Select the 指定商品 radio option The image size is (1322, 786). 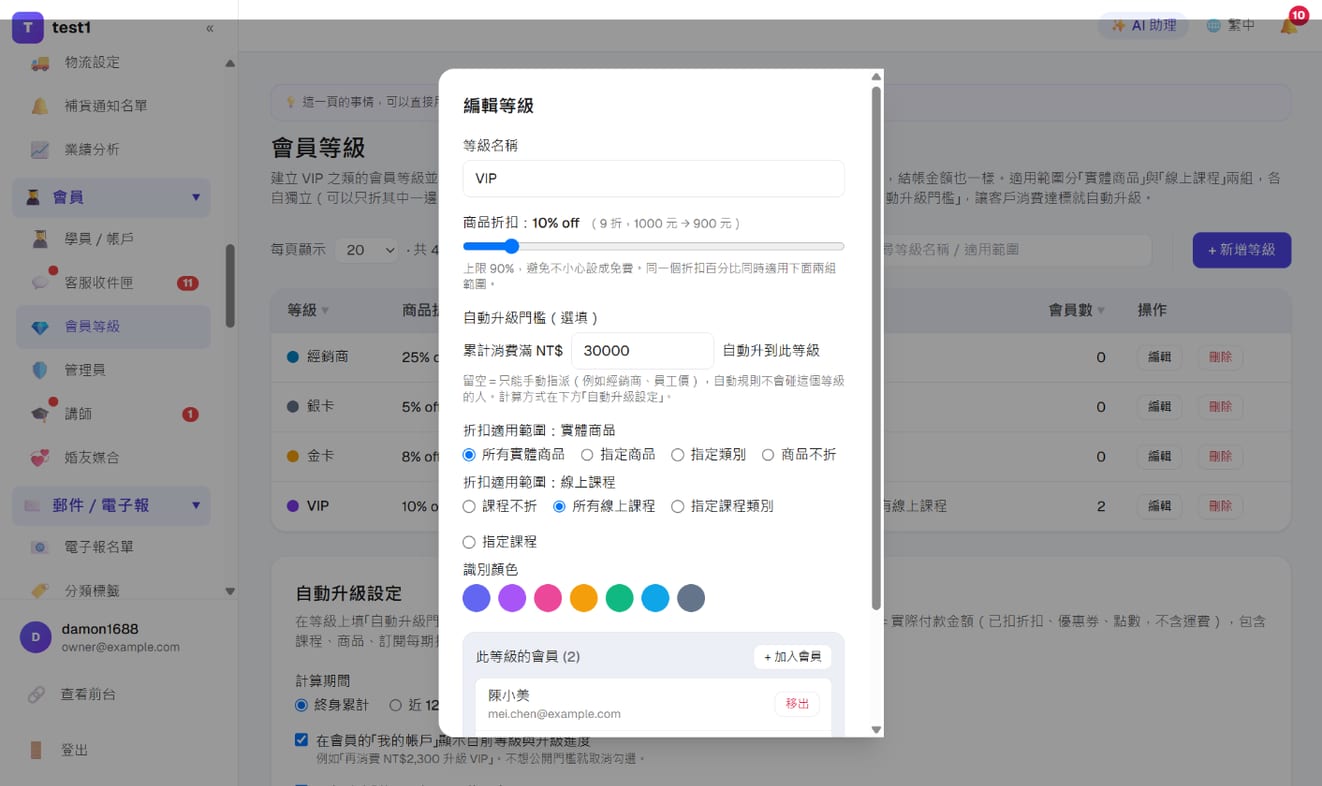point(587,455)
